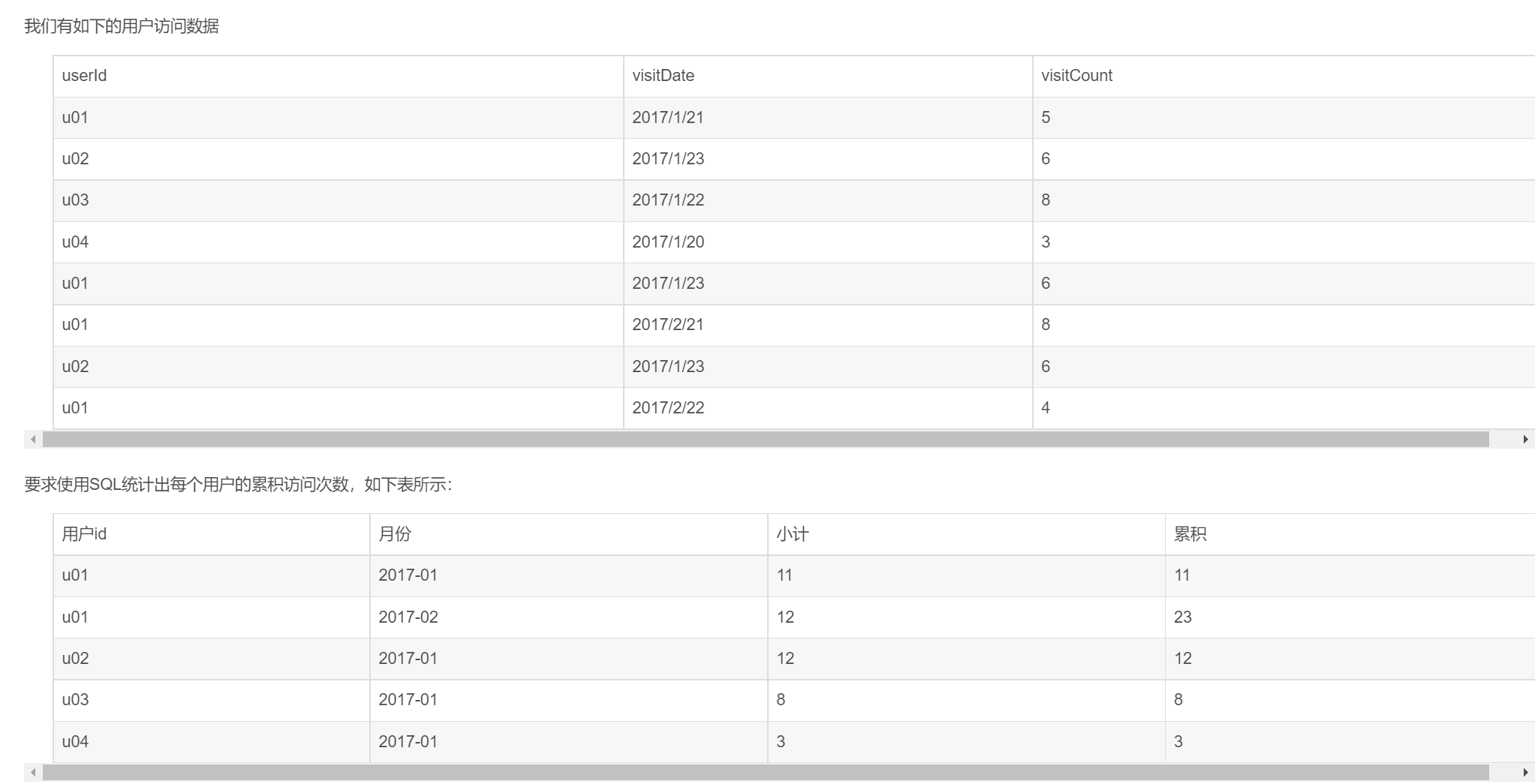
Task: Click right scroll arrow under visit data table
Action: [x=1525, y=440]
